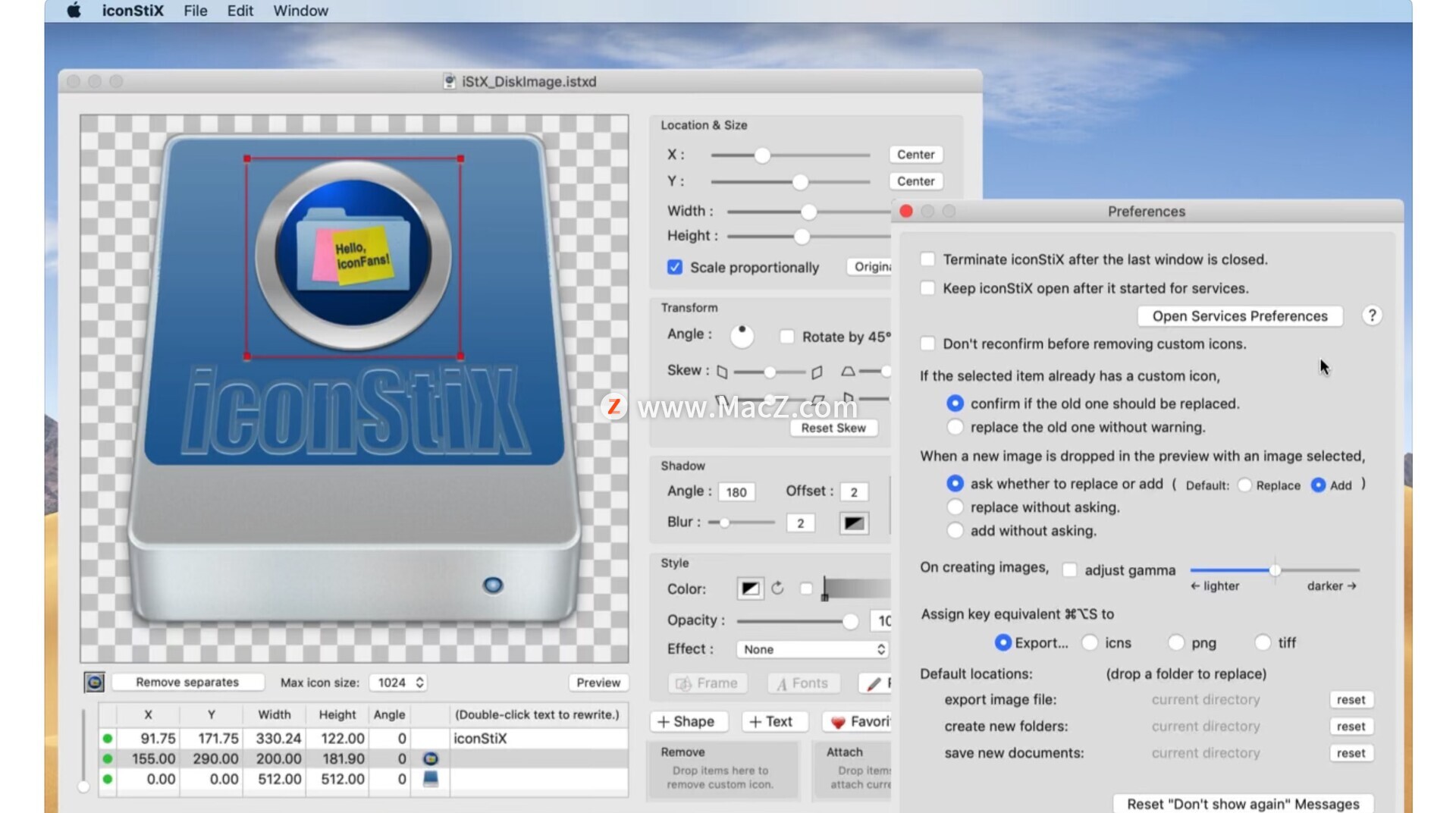
Task: Click the angle rotation dial in Transform
Action: pos(742,335)
